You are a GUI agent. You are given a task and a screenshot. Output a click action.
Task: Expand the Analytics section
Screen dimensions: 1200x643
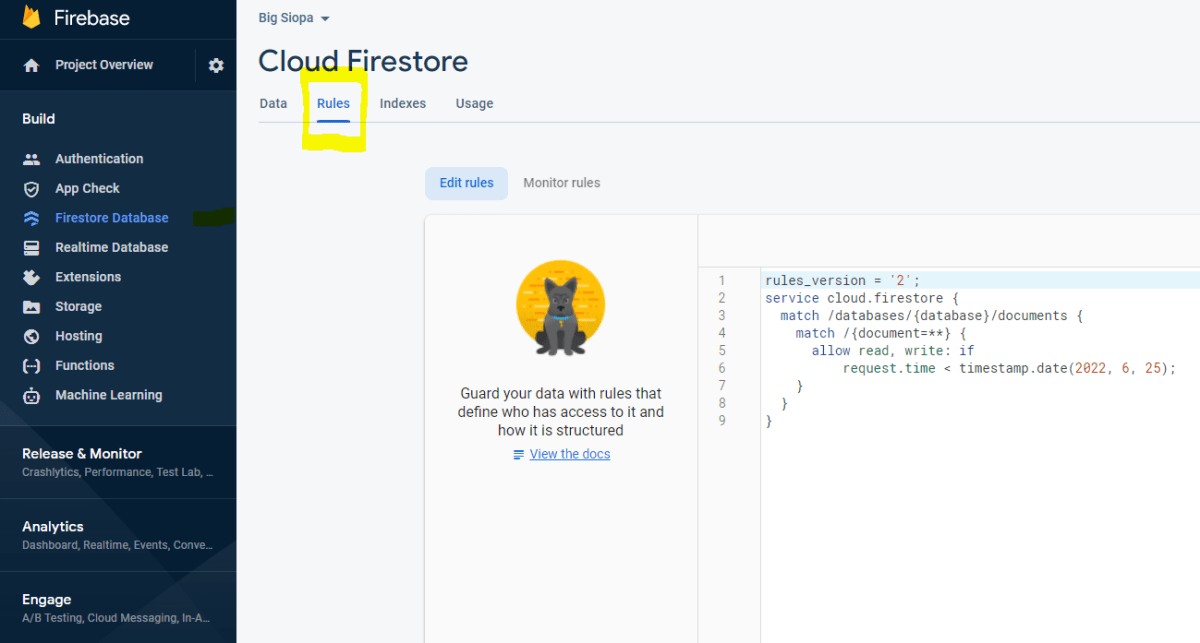coord(53,527)
